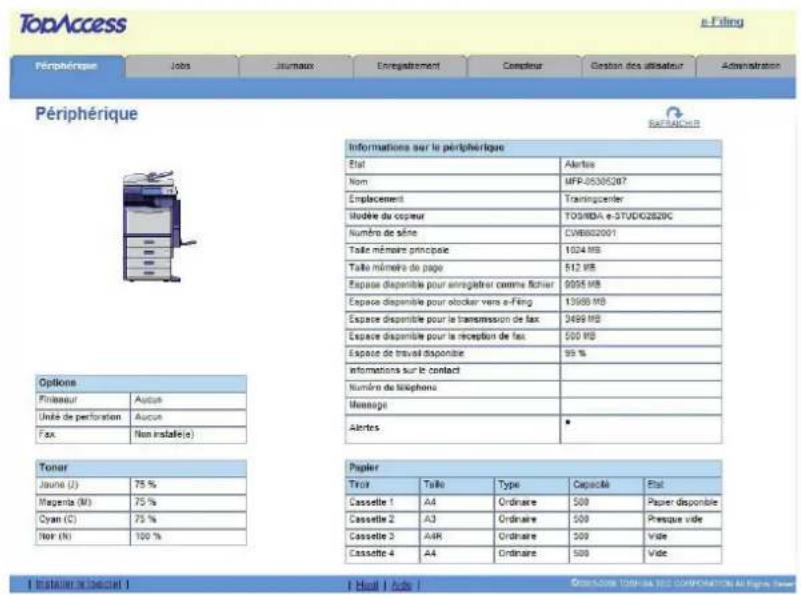
Task: Click Espace de travail disponible value '99 %'
Action: click(x=575, y=353)
